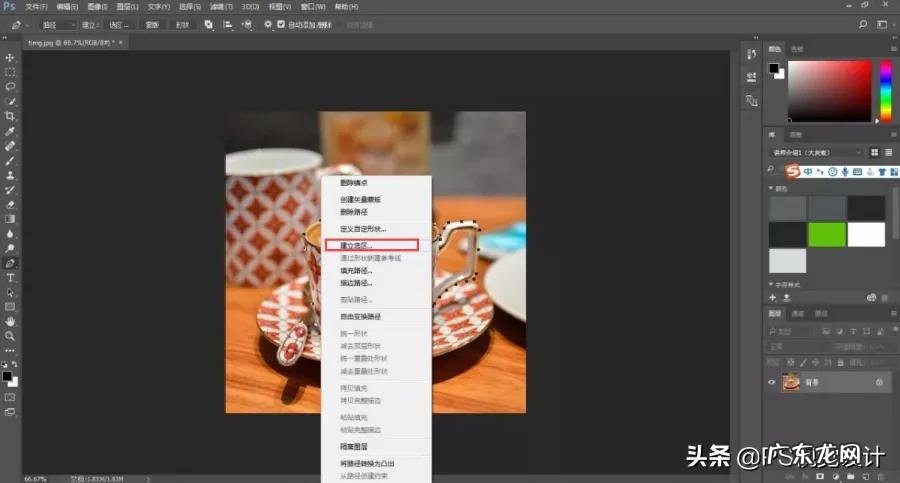Select the Clone Stamp tool

tap(10, 175)
